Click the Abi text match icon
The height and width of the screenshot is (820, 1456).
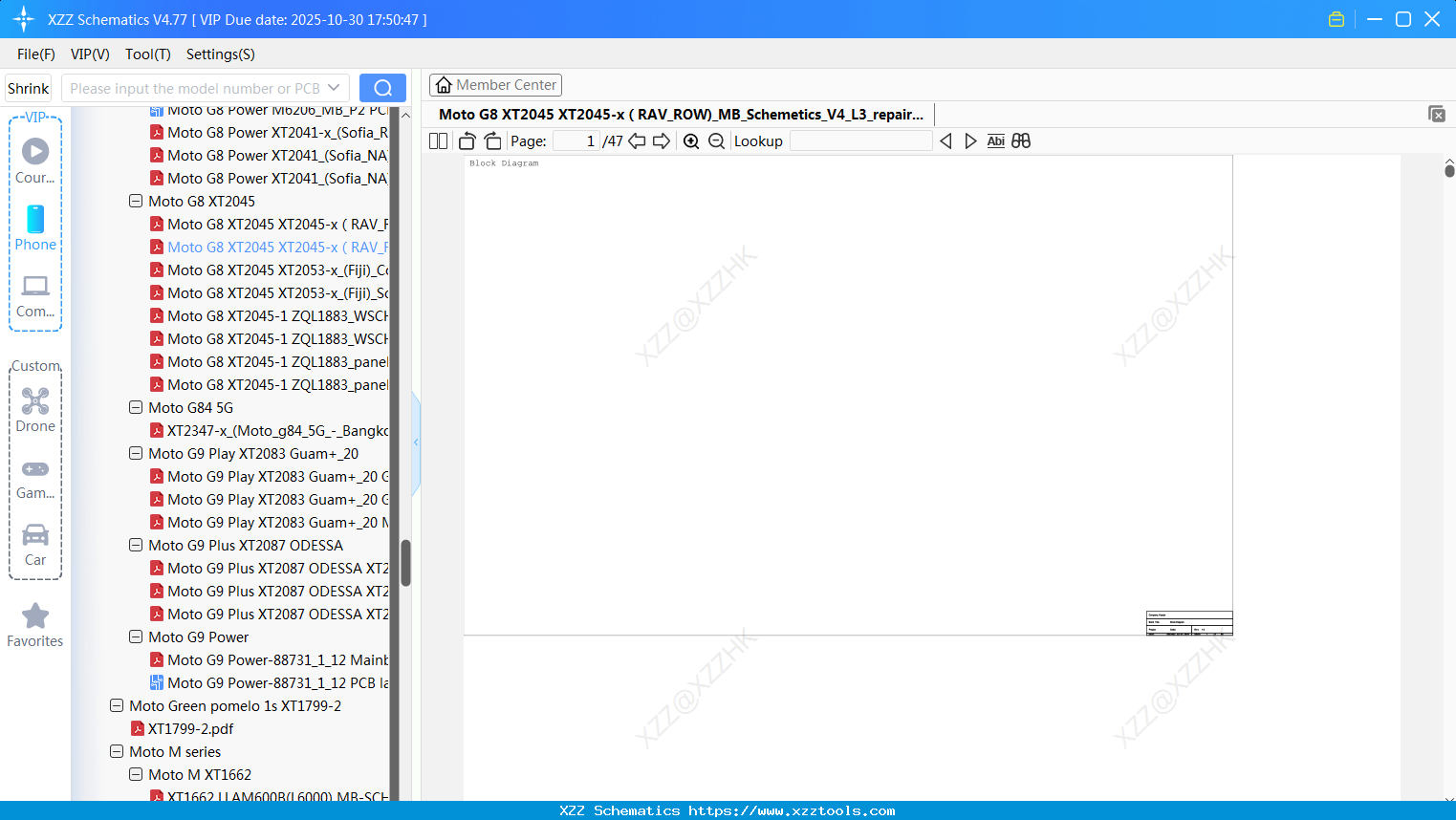(x=995, y=141)
